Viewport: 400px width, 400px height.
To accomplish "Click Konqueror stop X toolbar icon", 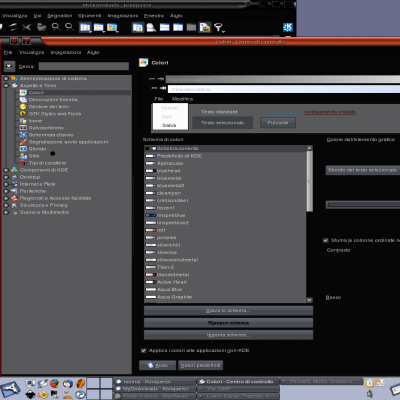I will [26, 27].
